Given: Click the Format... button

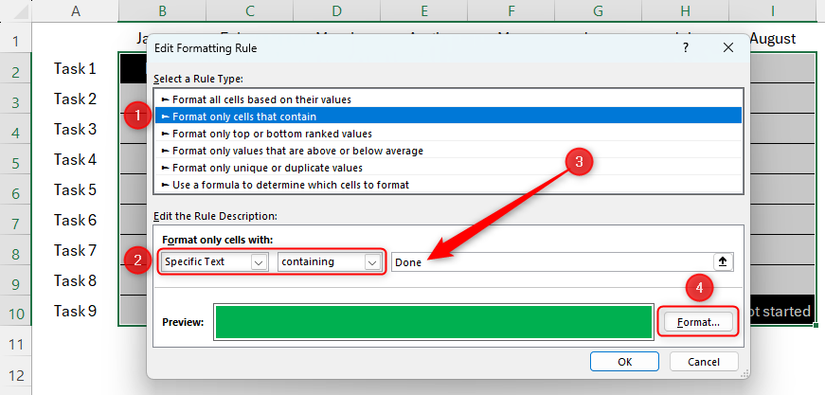Looking at the screenshot, I should (x=698, y=322).
